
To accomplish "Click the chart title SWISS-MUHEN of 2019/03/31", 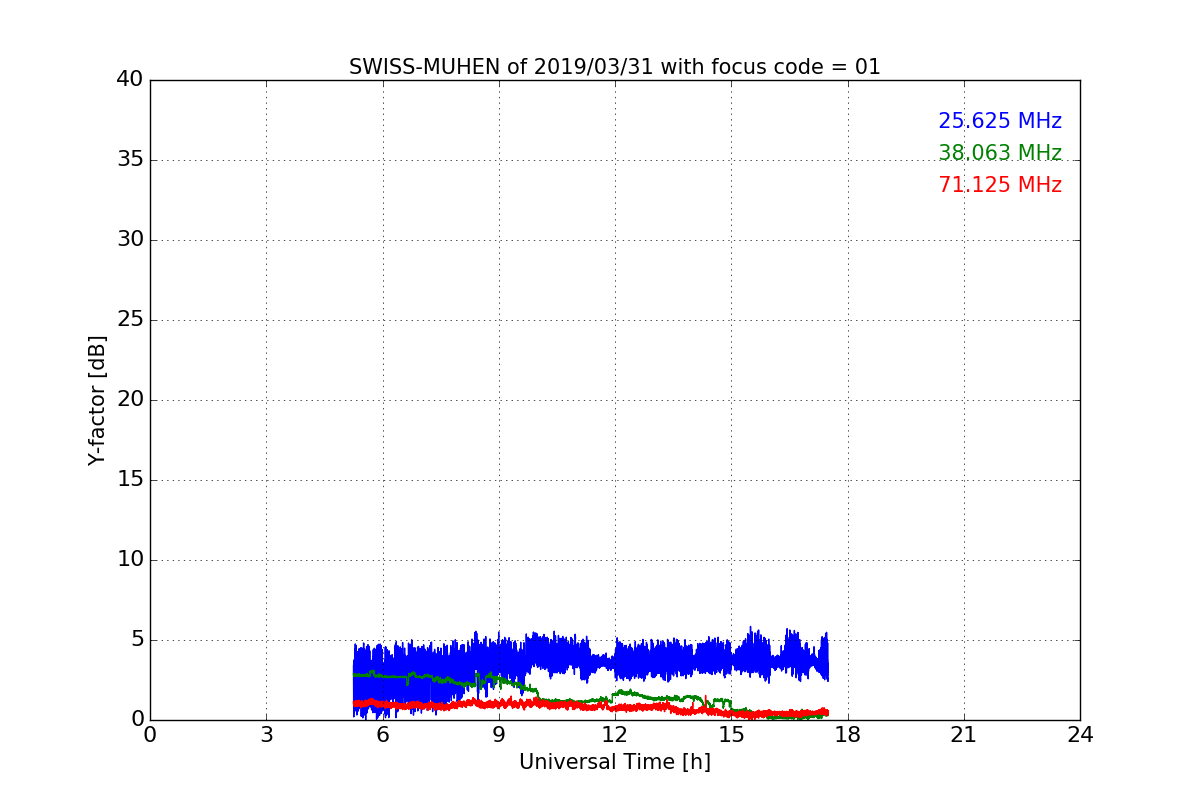I will (x=615, y=67).
